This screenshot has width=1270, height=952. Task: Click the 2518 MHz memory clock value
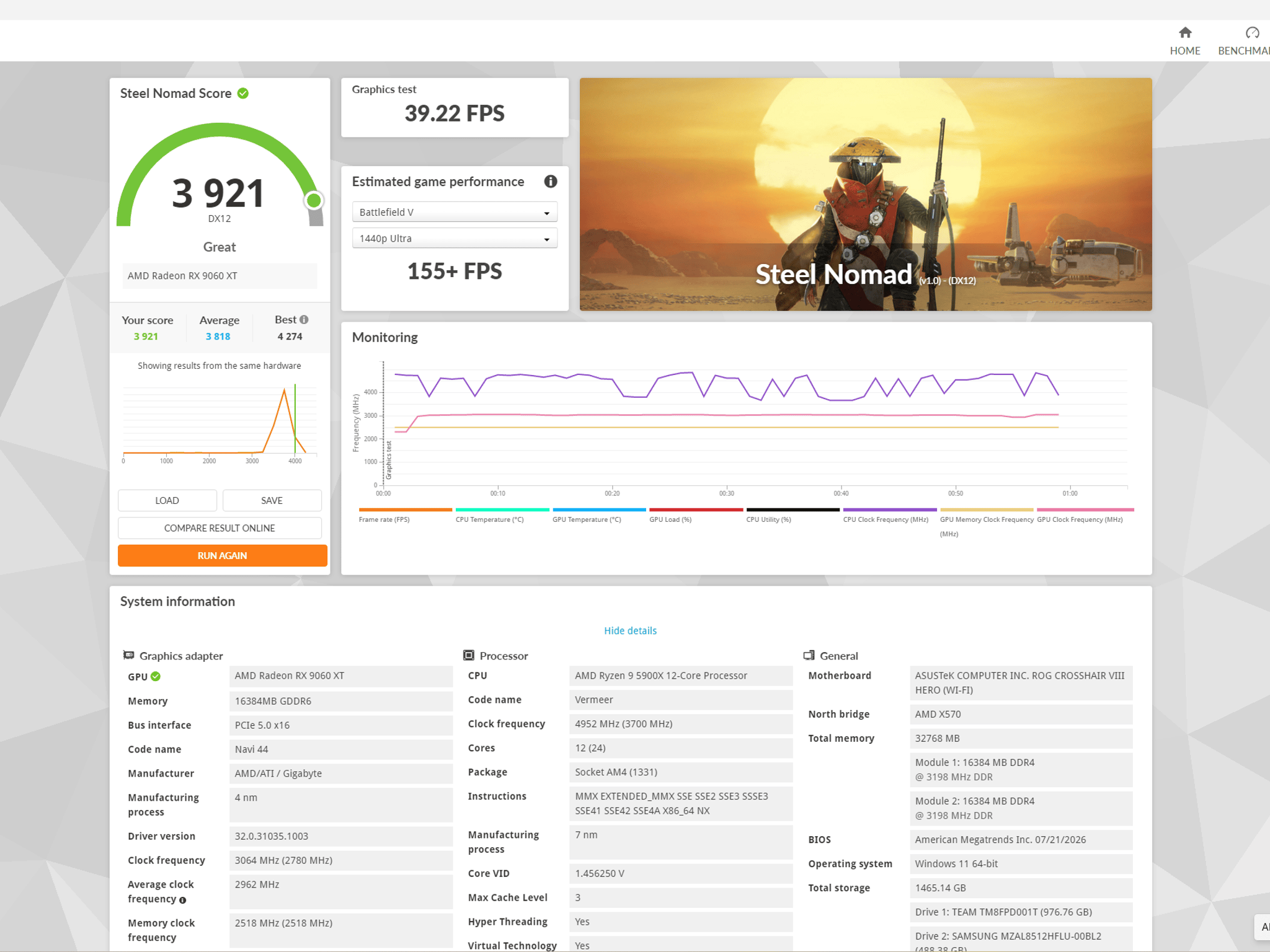pyautogui.click(x=341, y=930)
